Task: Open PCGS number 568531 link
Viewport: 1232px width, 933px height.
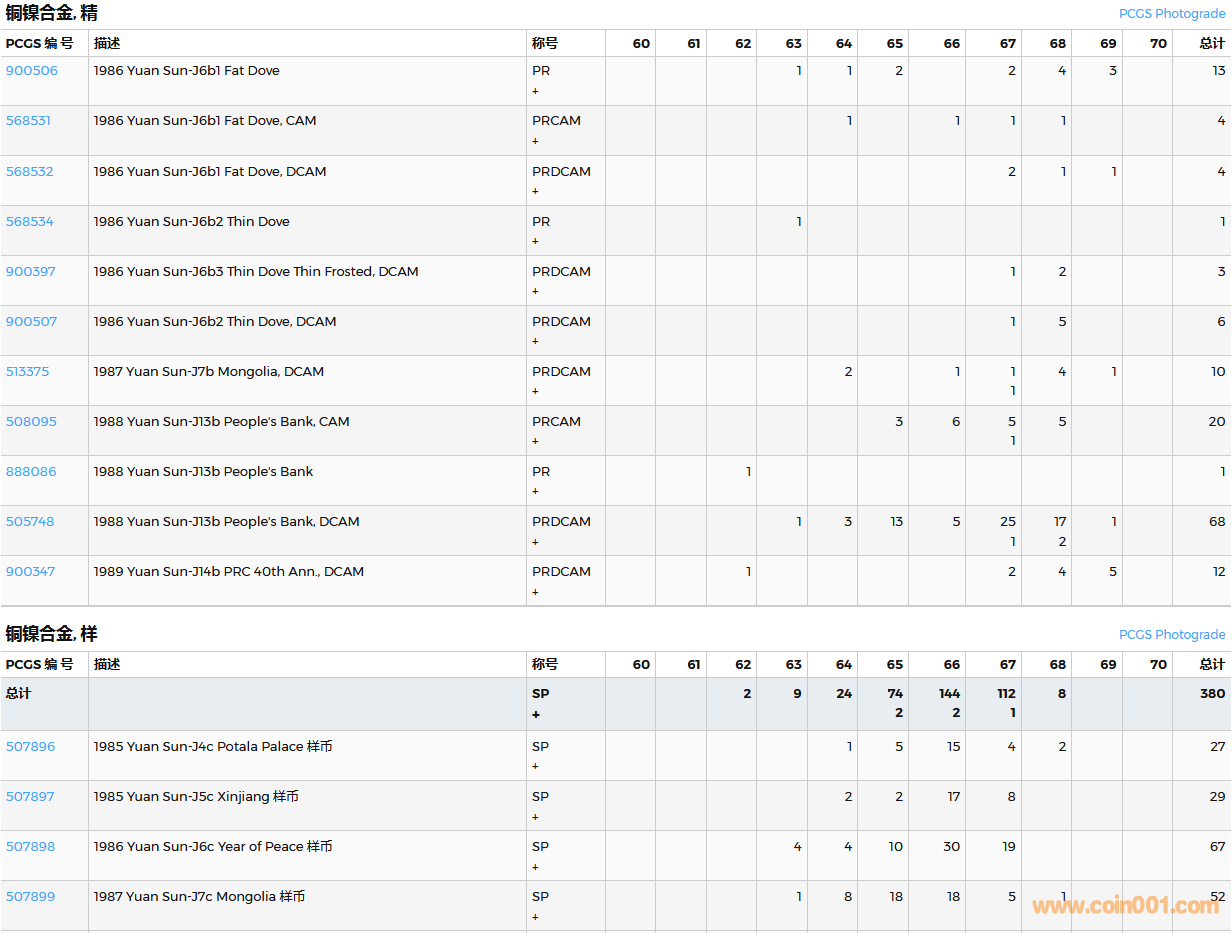Action: [28, 121]
